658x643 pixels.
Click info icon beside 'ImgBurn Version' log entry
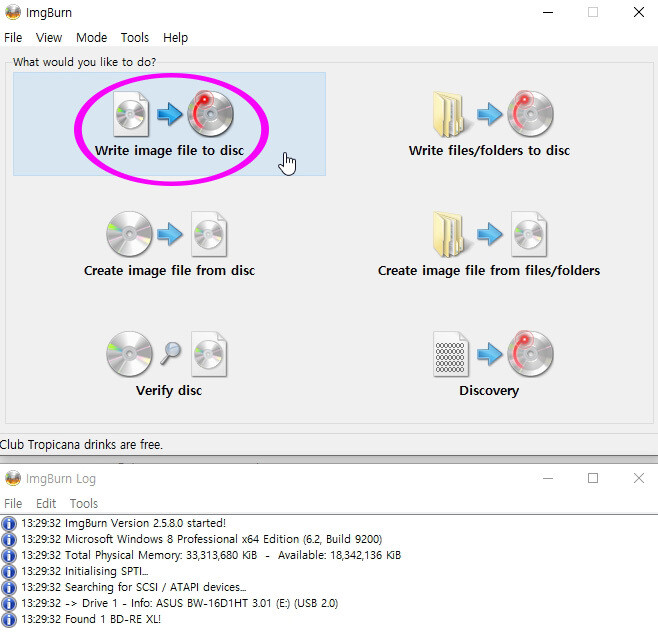9,523
